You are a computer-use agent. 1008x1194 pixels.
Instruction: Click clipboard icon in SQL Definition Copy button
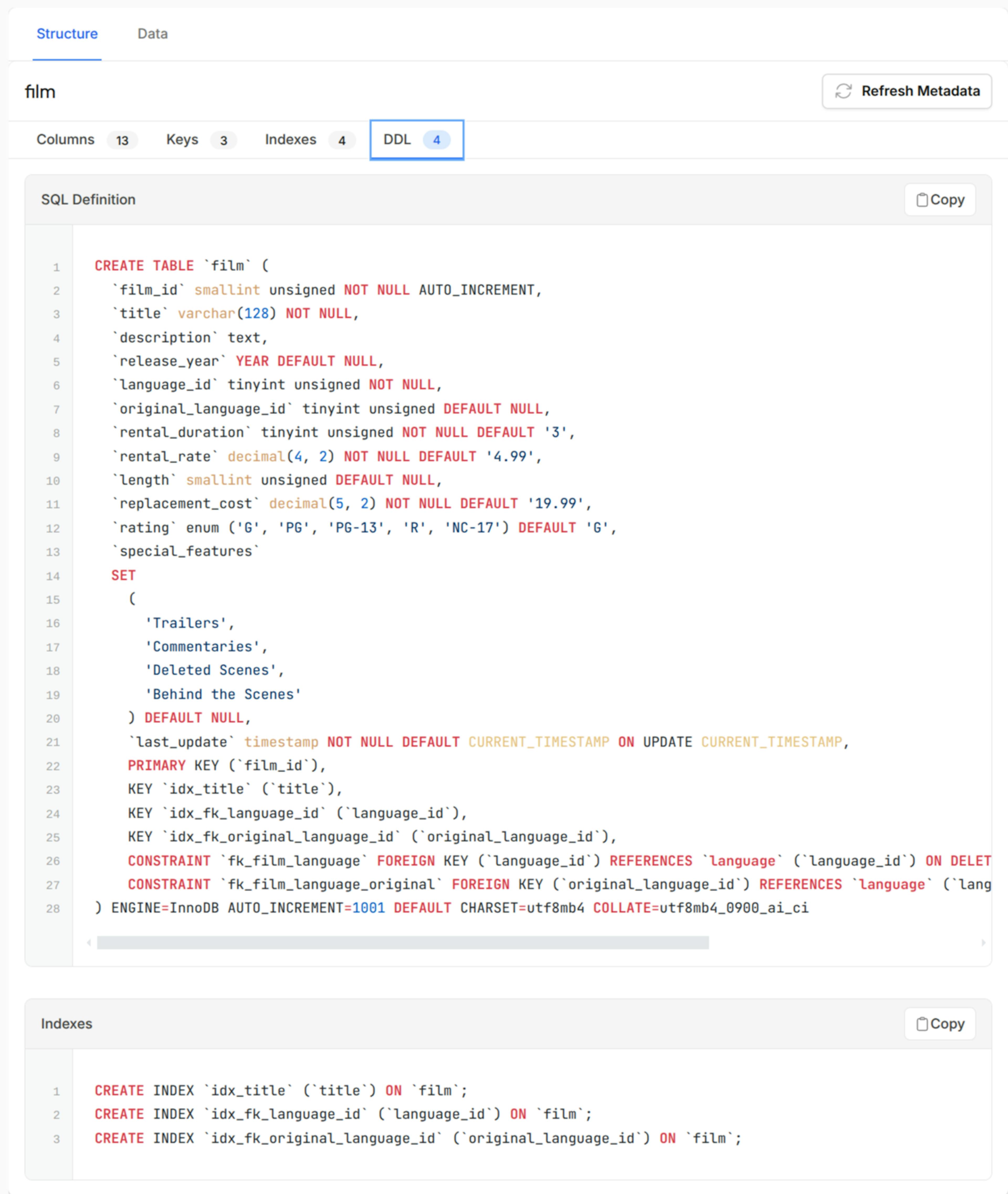tap(922, 200)
